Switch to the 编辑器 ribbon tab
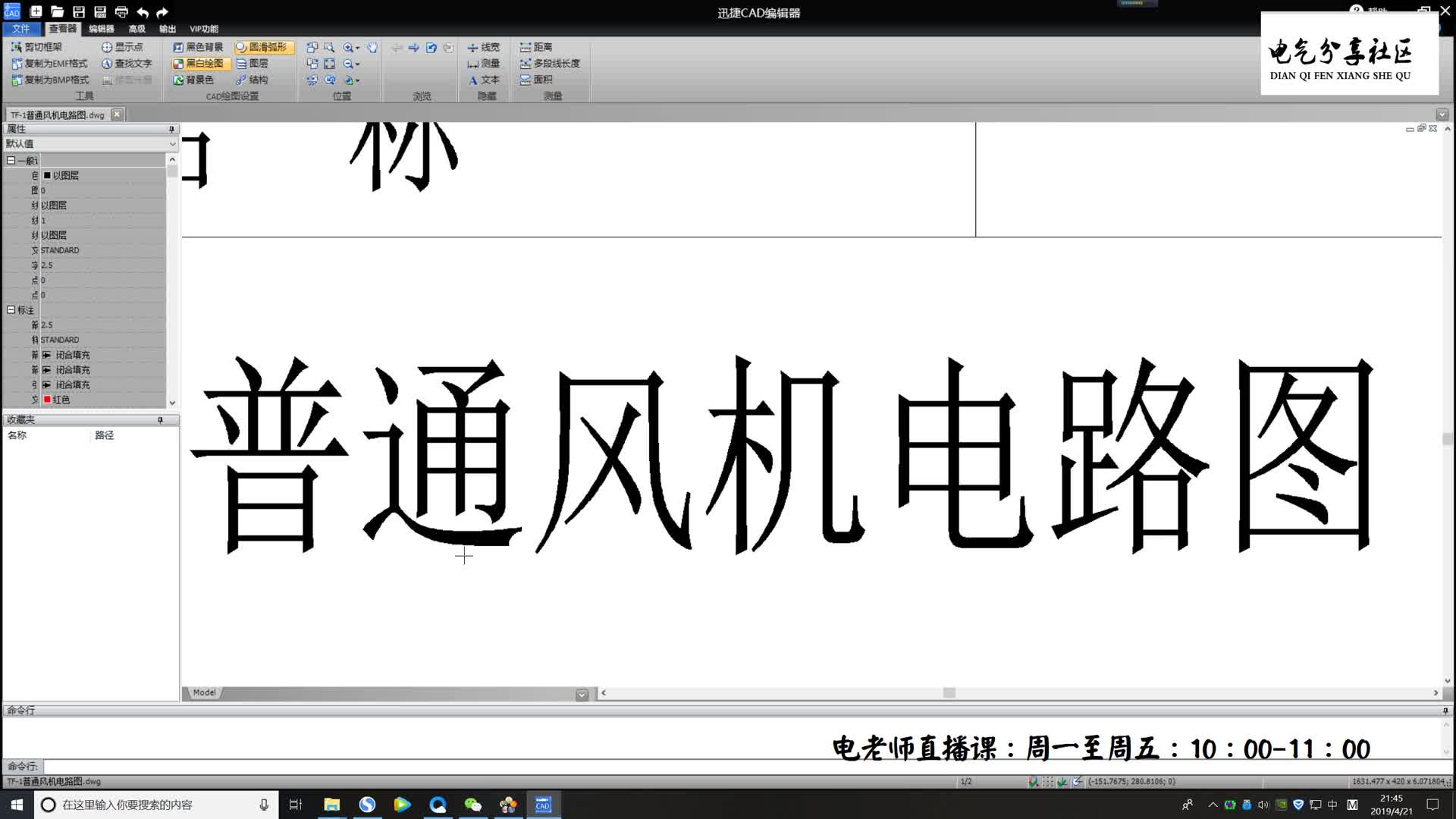The image size is (1456, 819). pos(101,29)
